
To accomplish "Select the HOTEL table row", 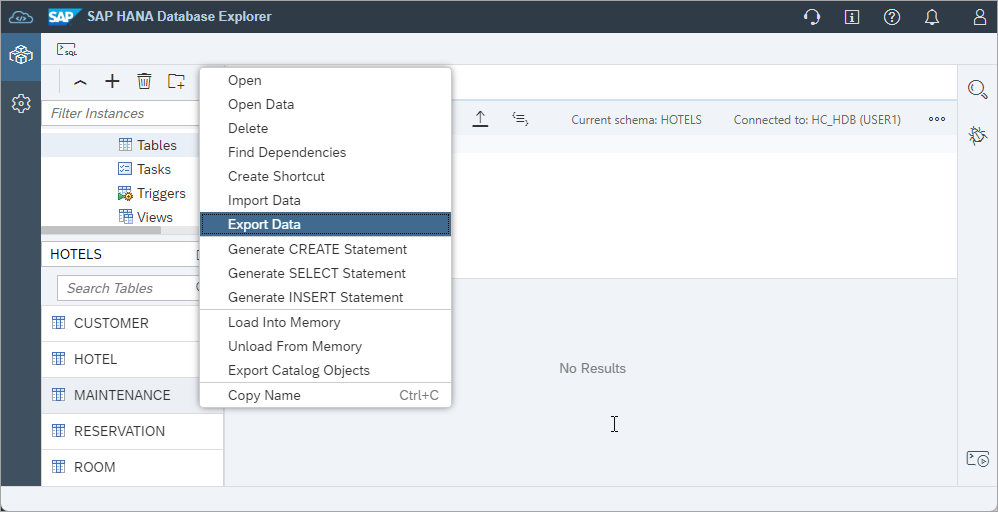I will click(x=121, y=359).
